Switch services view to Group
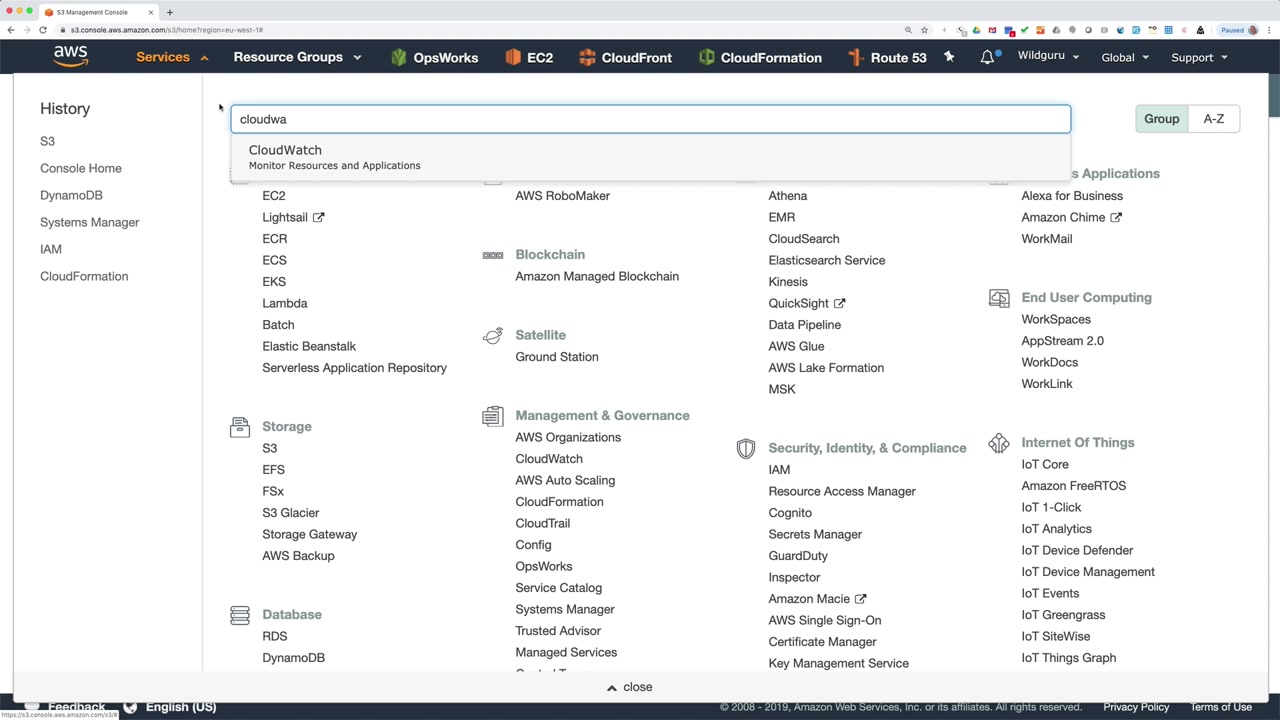Screen dimensions: 1280x720 [x=1161, y=119]
